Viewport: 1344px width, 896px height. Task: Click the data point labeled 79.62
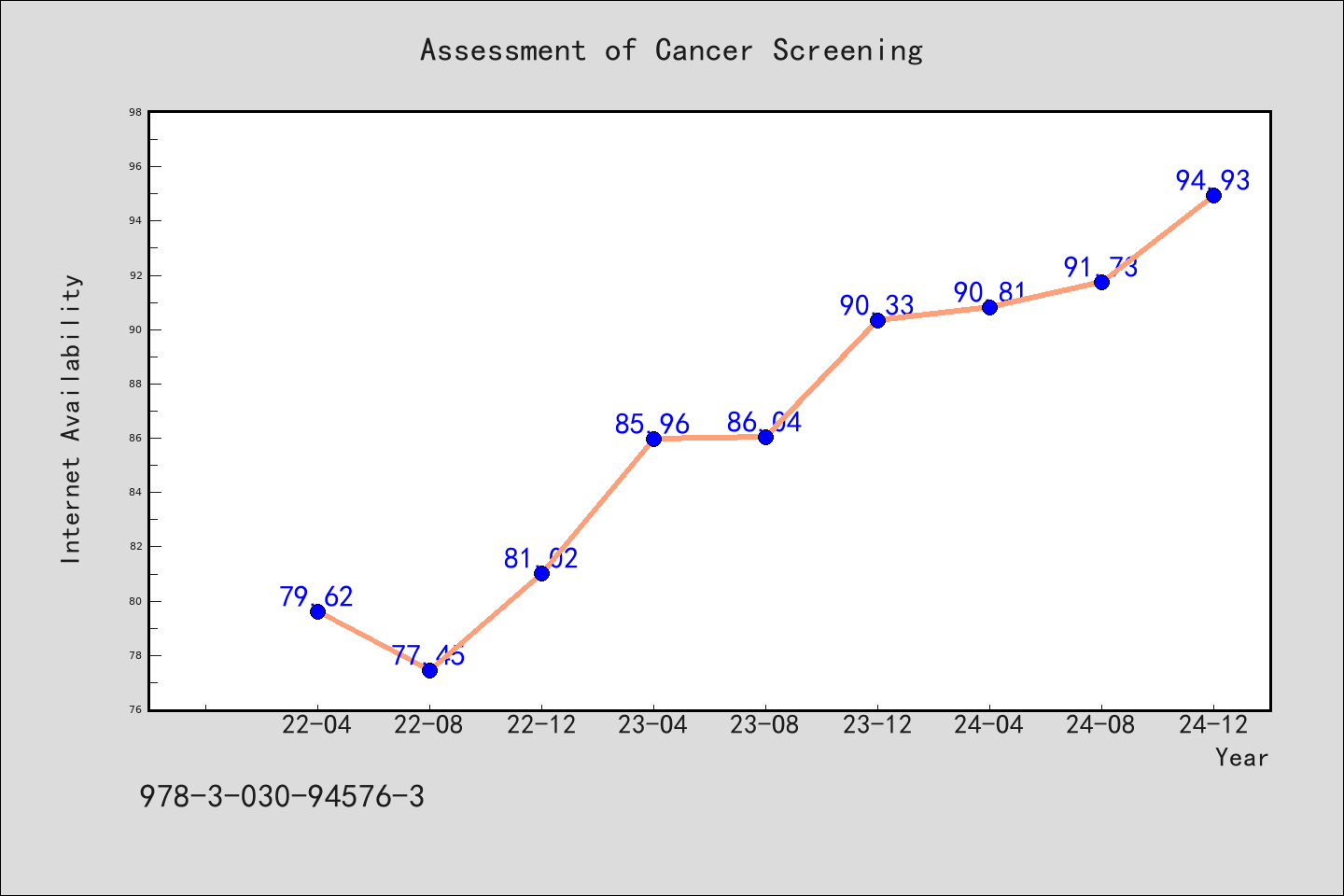317,611
